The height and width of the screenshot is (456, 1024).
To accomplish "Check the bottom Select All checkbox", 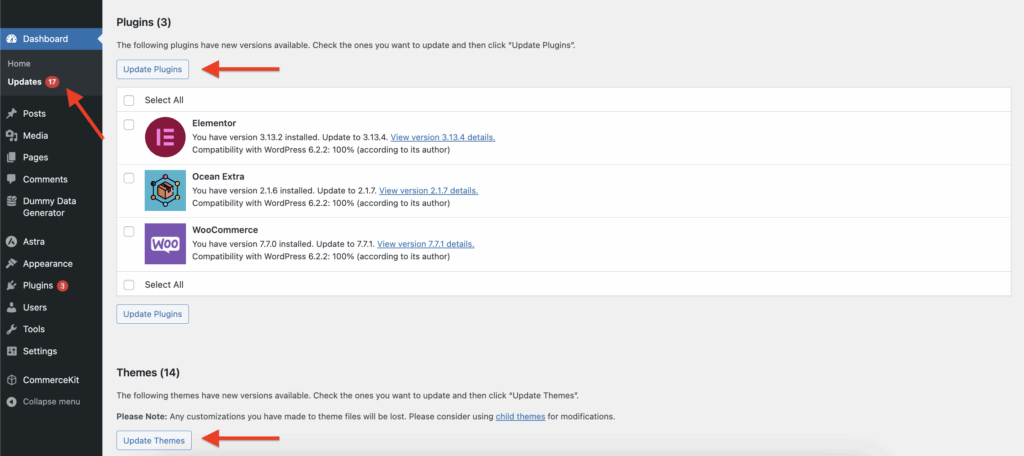I will coord(129,285).
